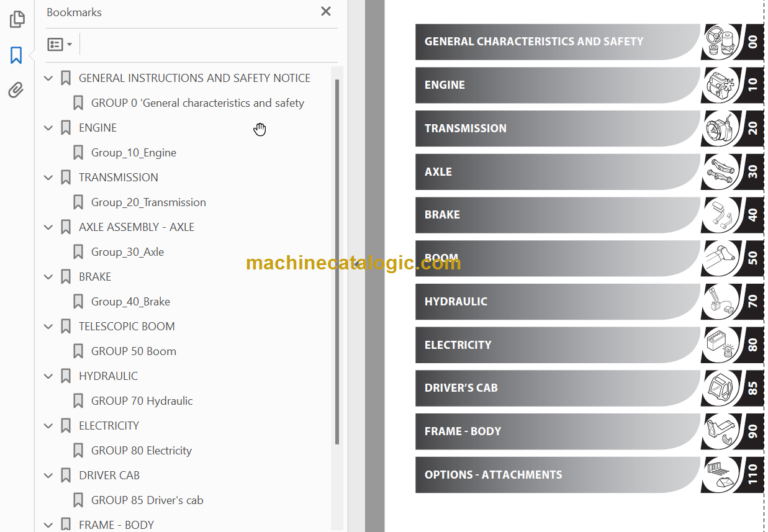Click the BRAKE section banner on page
Viewport: 768px width, 532px height.
(x=558, y=215)
